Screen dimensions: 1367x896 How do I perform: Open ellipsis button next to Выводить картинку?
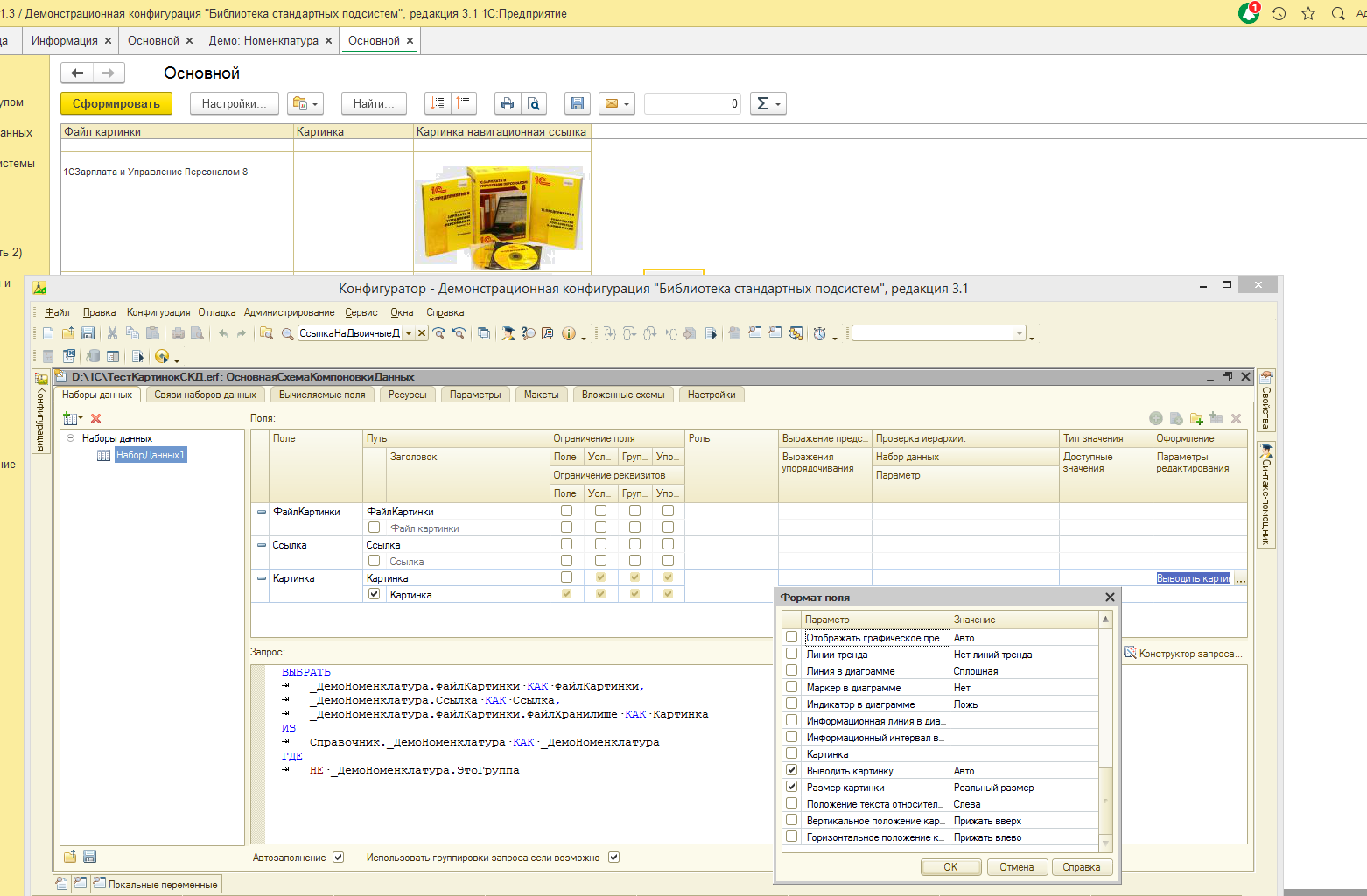click(1240, 578)
